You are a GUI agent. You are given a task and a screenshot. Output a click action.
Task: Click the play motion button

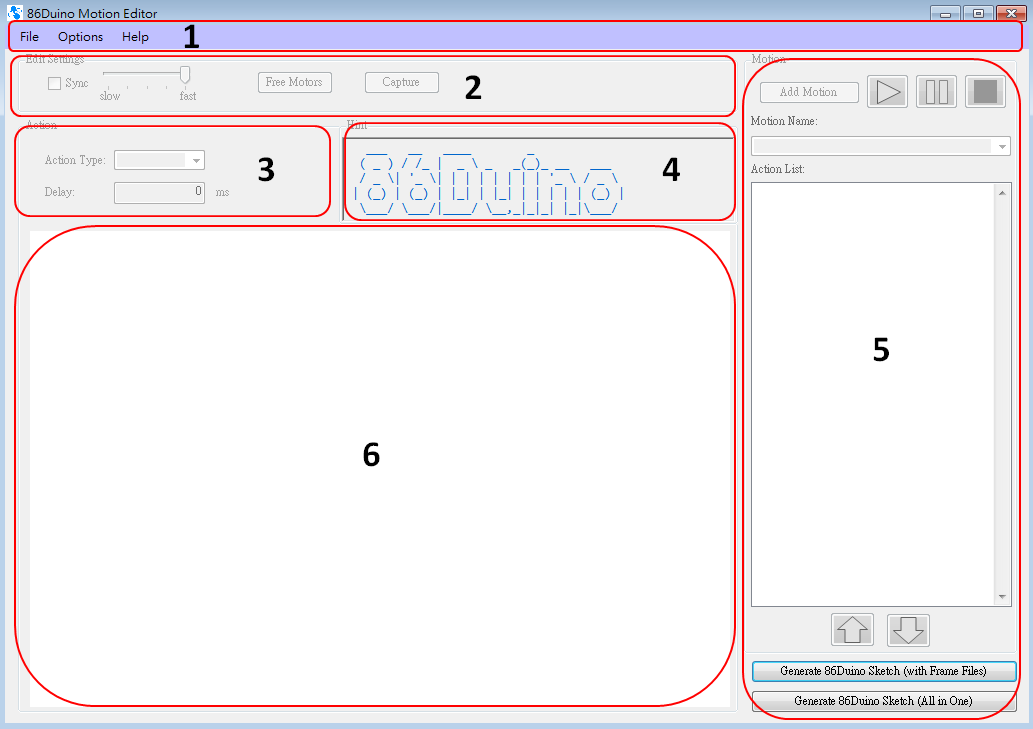tap(887, 92)
